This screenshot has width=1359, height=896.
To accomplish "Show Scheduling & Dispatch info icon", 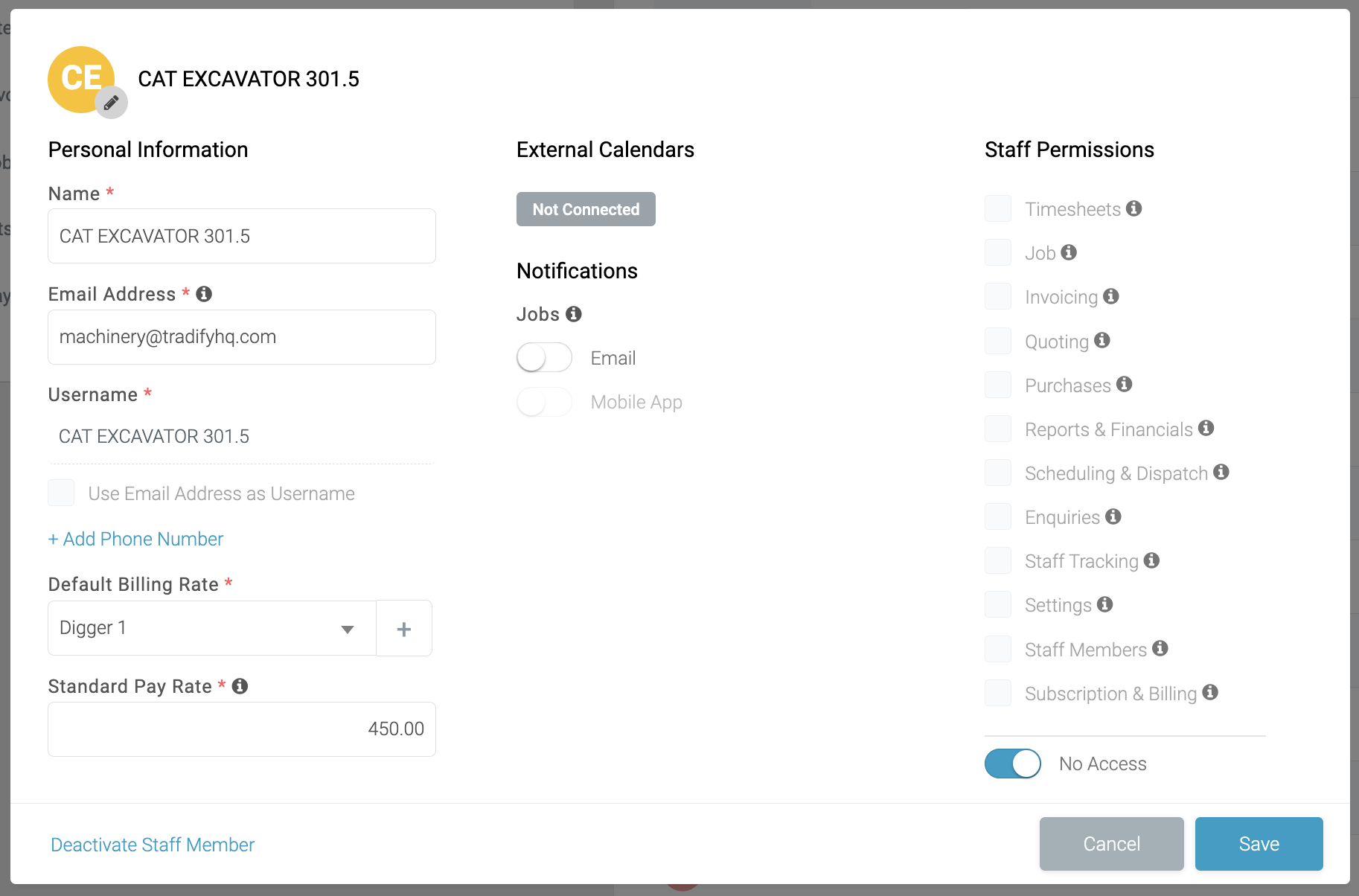I will 1221,472.
